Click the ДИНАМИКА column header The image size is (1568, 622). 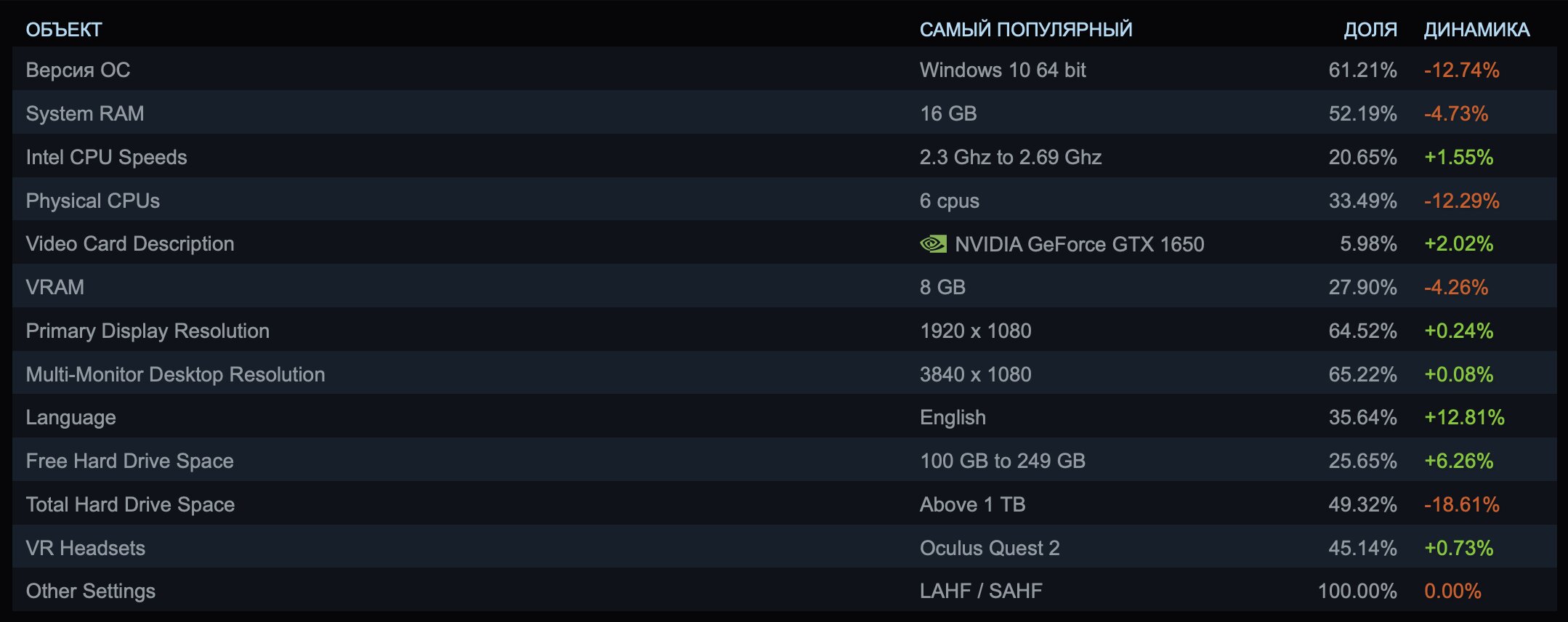click(1476, 30)
